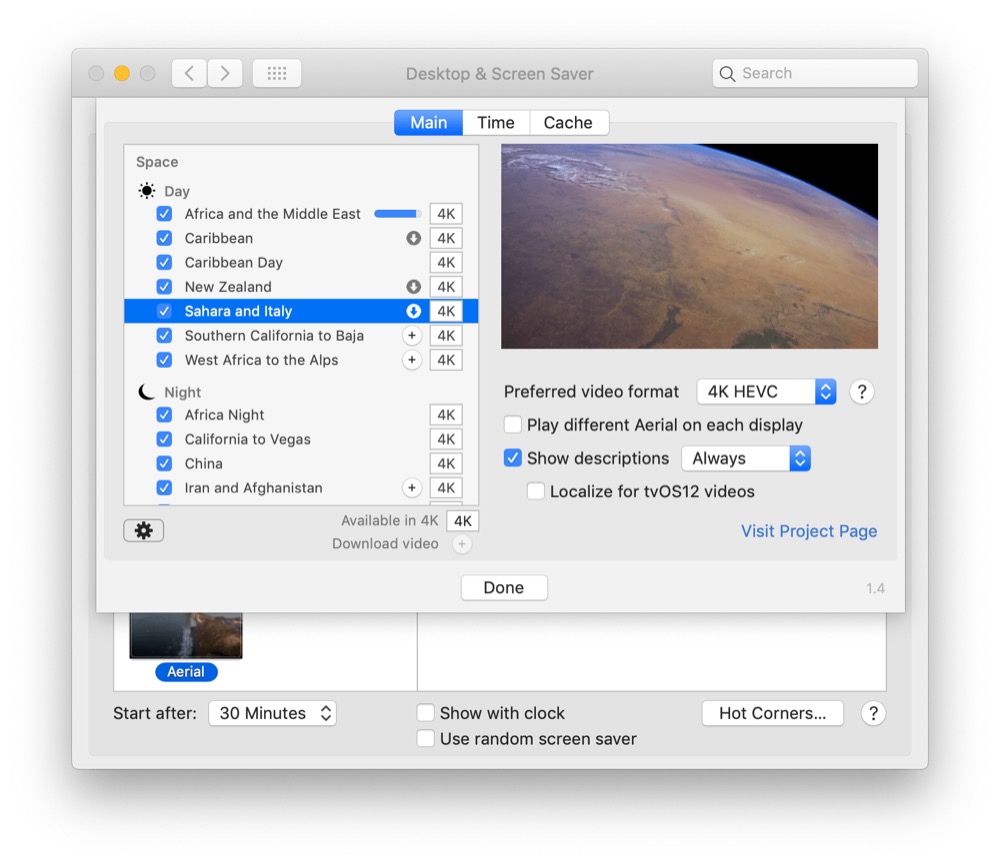Switch to the Time tab
Viewport: 1000px width, 864px height.
click(495, 123)
